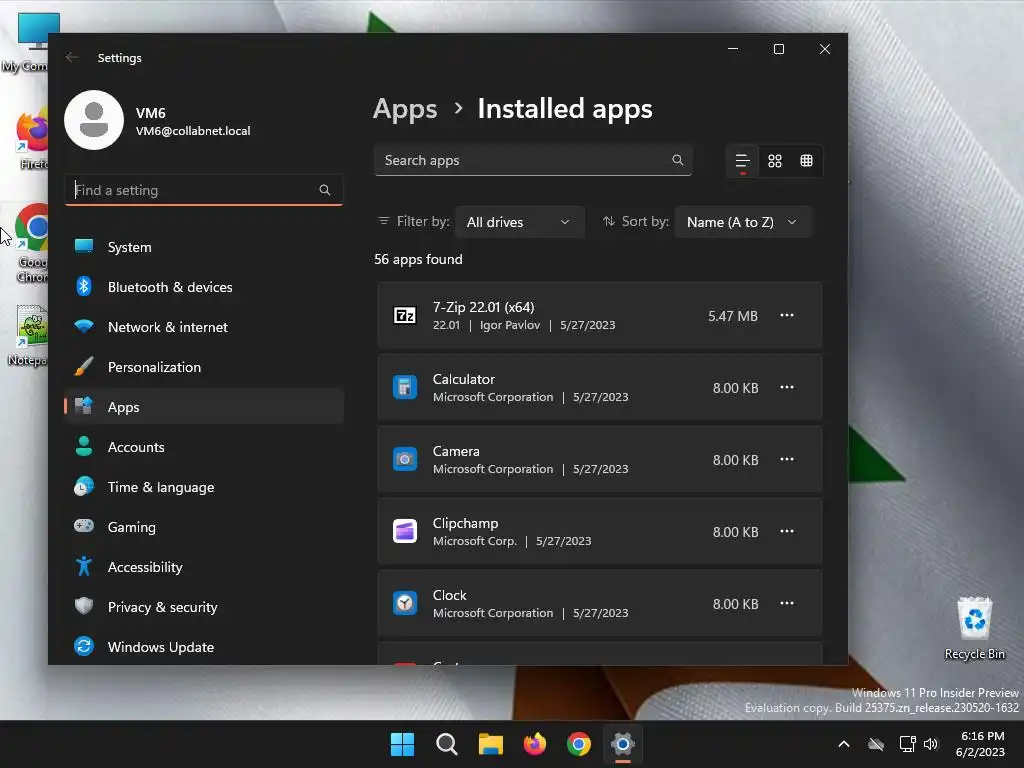Show hidden tray icons chevron

(844, 744)
